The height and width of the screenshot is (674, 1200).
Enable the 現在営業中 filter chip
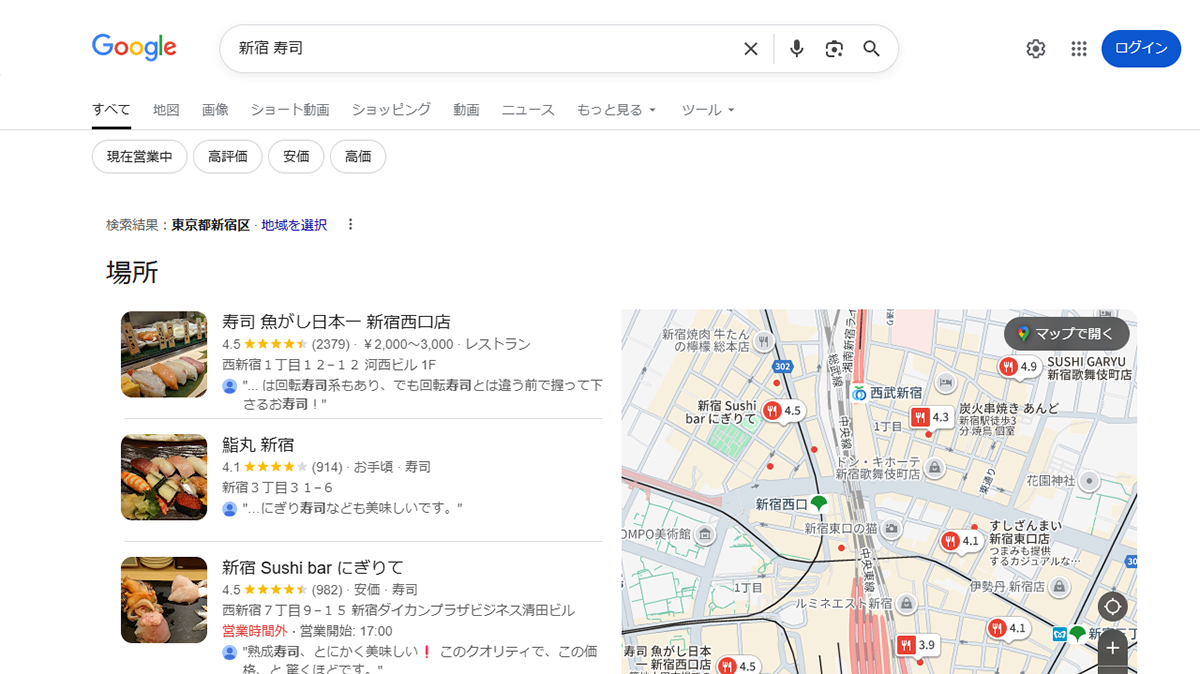click(x=139, y=157)
